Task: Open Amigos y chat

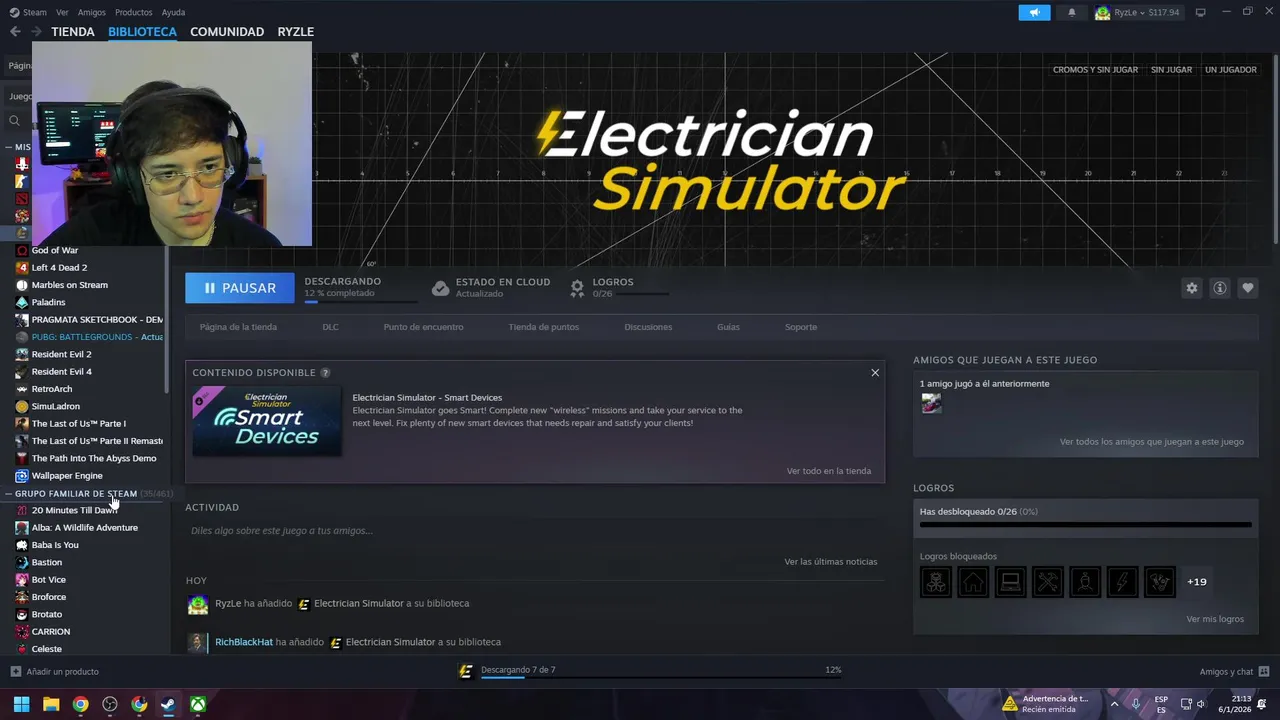Action: pyautogui.click(x=1234, y=672)
